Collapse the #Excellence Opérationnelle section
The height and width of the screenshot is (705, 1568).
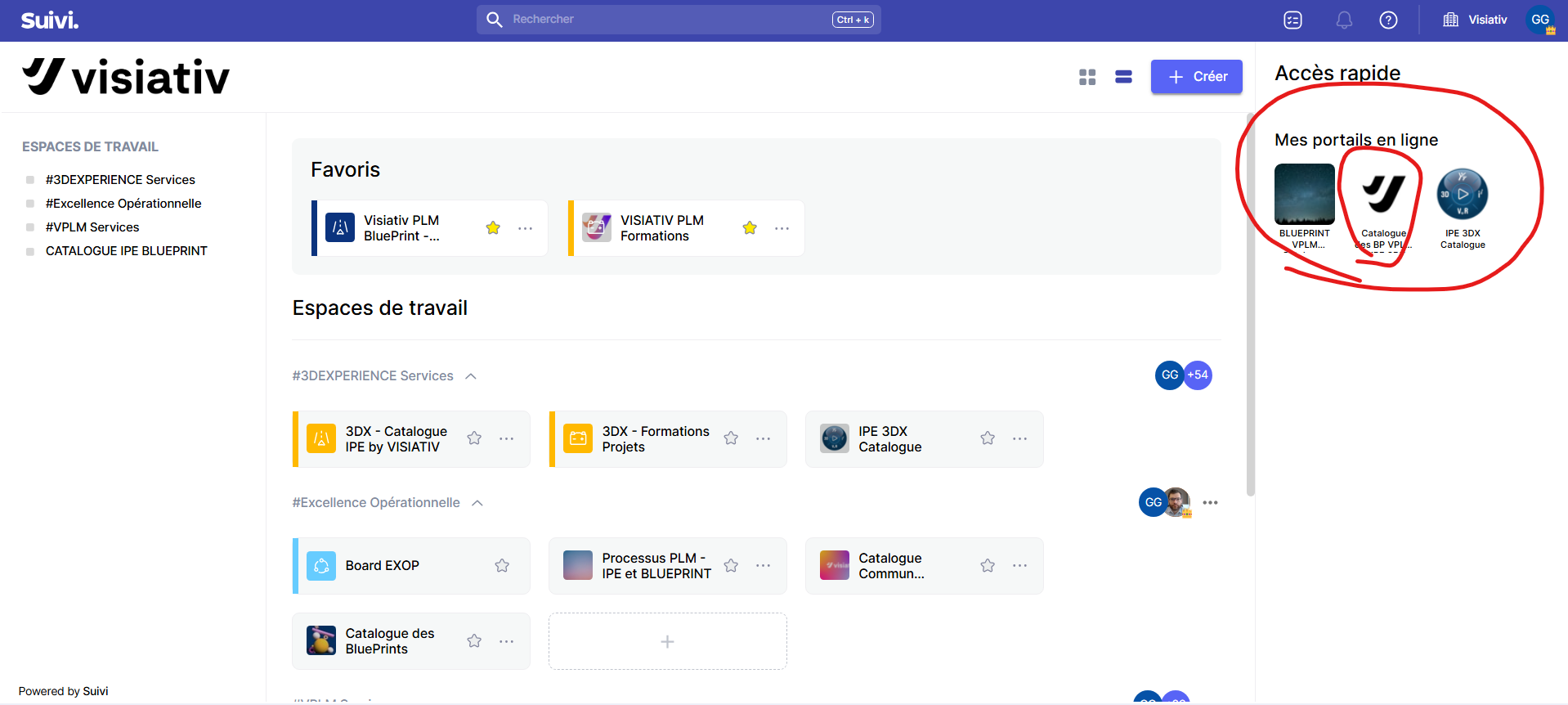point(477,503)
